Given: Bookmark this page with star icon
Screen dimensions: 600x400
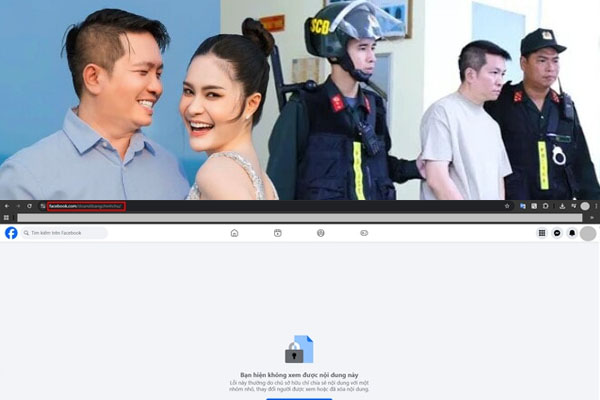Looking at the screenshot, I should [507, 206].
